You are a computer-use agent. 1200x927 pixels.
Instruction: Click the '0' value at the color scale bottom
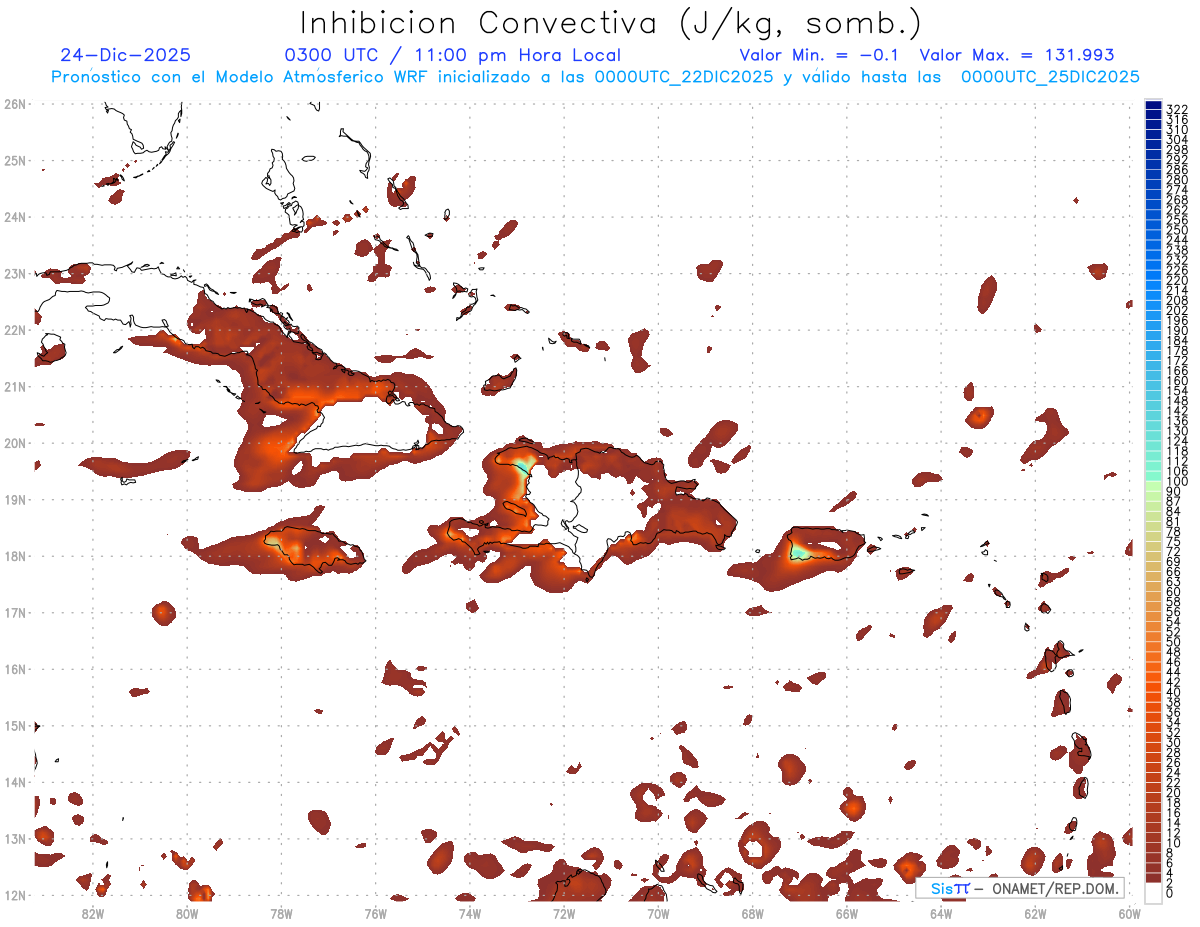[1170, 893]
